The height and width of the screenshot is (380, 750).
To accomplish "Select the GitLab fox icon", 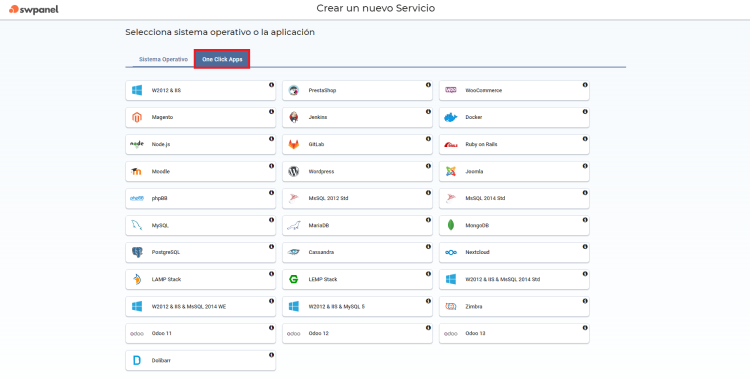I will coord(294,144).
